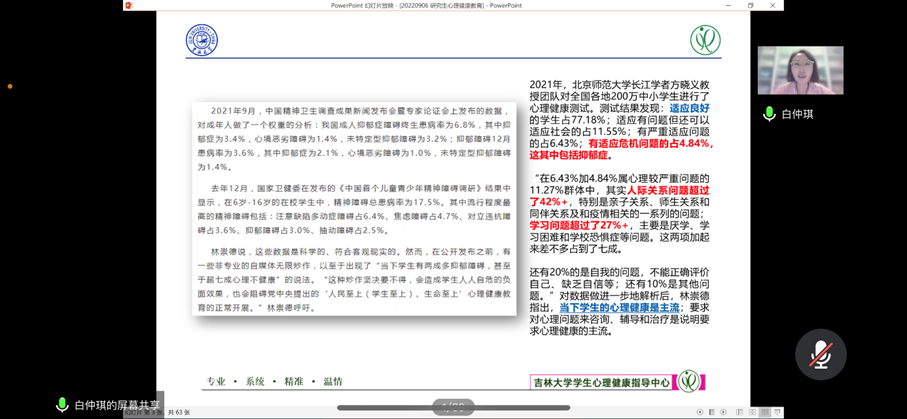Screen dimensions: 907x419
Task: Open slide menu icon between navigation arrows
Action: (x=711, y=412)
